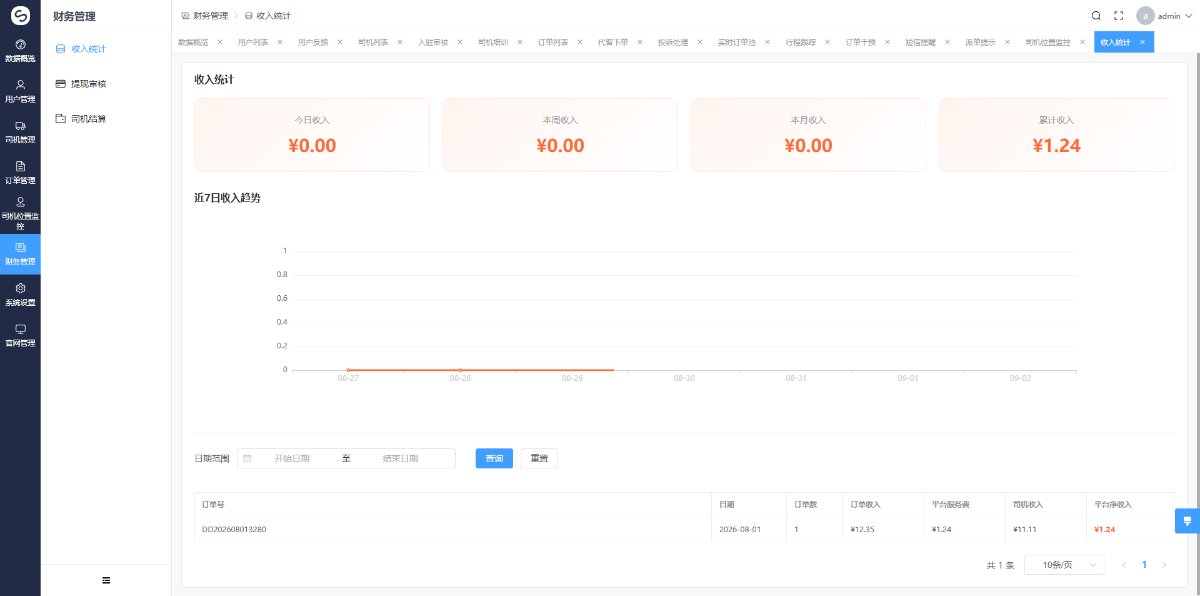
Task: Go to pagination page 1
Action: (1144, 565)
